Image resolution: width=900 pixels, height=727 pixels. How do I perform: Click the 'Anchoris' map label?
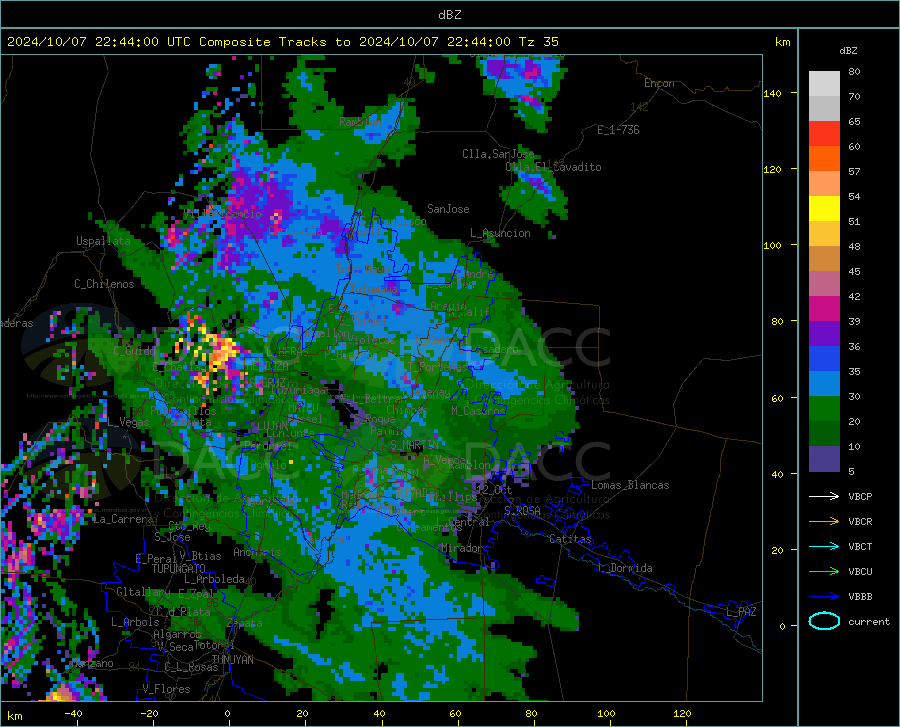[x=257, y=552]
